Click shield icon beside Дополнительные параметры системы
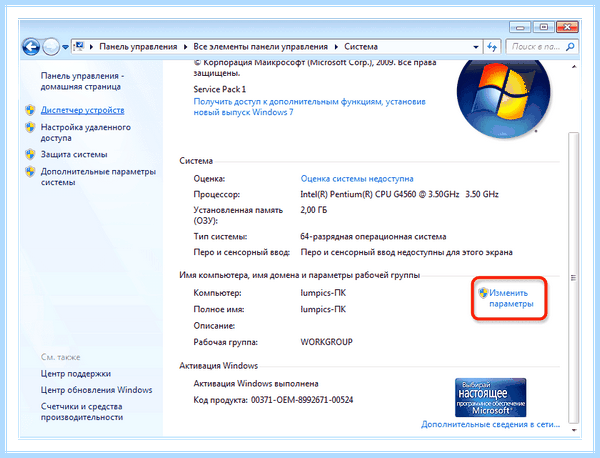This screenshot has height=458, width=600. click(x=30, y=172)
